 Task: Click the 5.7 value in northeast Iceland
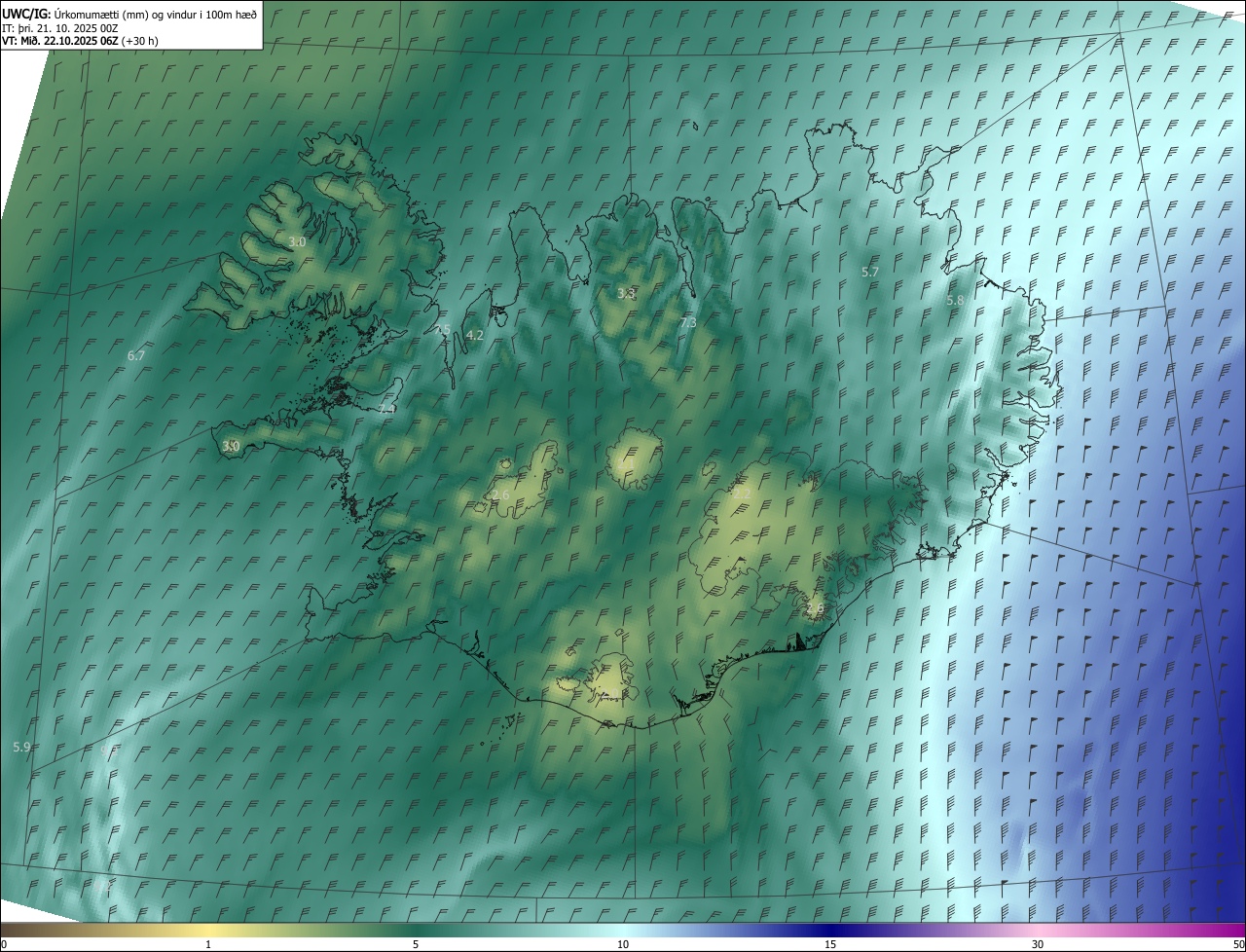point(871,273)
